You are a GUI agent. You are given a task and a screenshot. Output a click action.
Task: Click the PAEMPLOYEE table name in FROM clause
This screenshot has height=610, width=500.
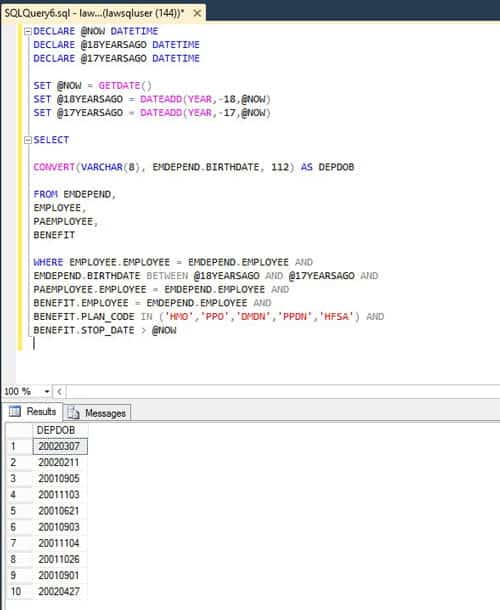pos(63,221)
